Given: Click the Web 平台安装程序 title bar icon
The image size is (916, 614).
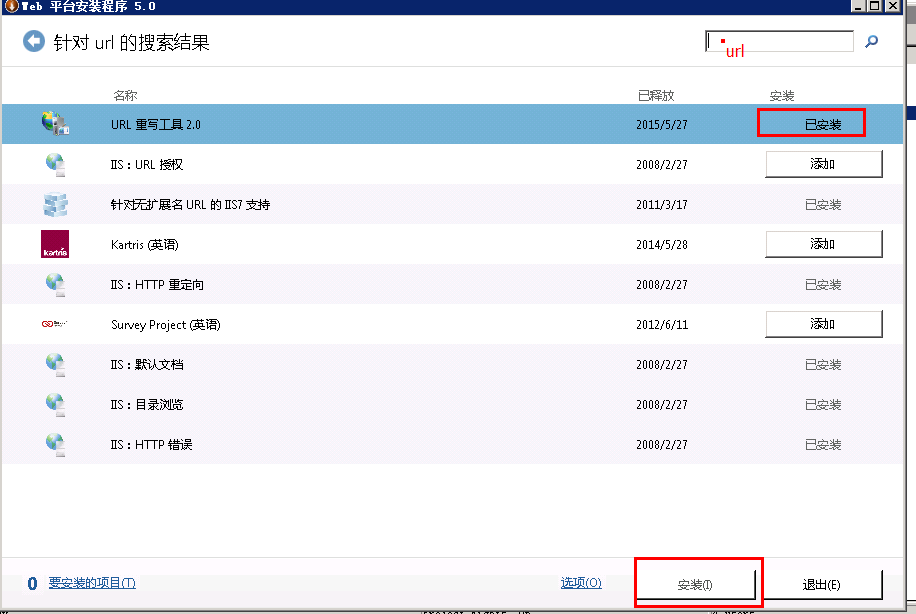Looking at the screenshot, I should (11, 6).
